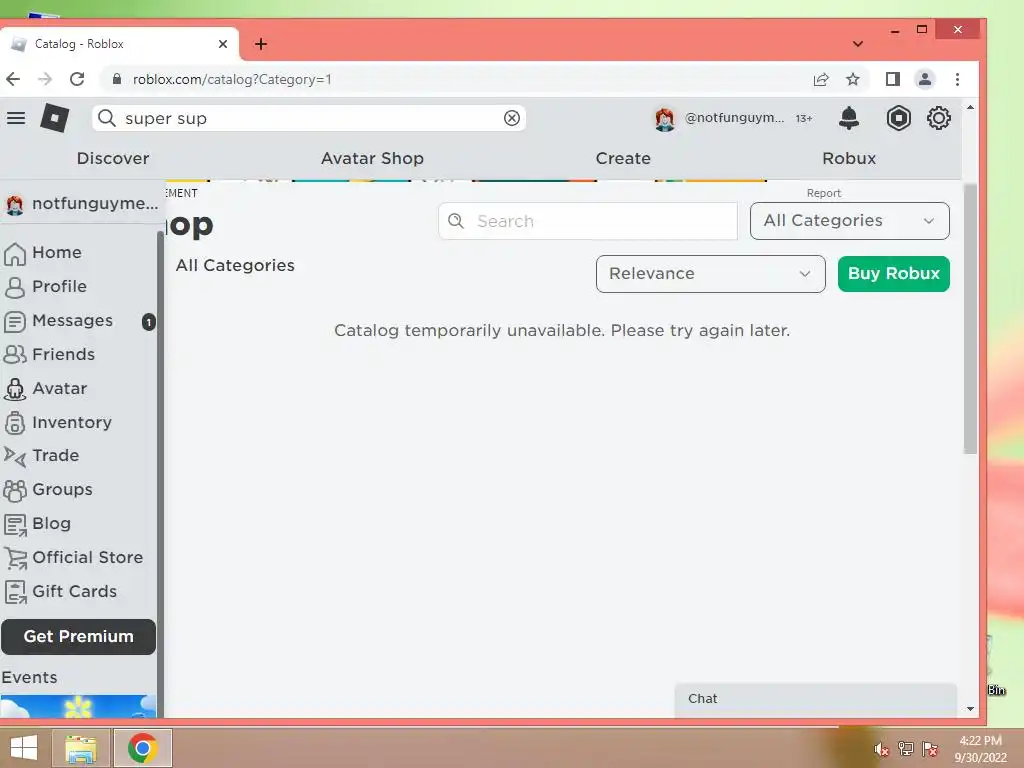Share this page from the address bar
Screen dimensions: 1024x768
click(x=821, y=79)
